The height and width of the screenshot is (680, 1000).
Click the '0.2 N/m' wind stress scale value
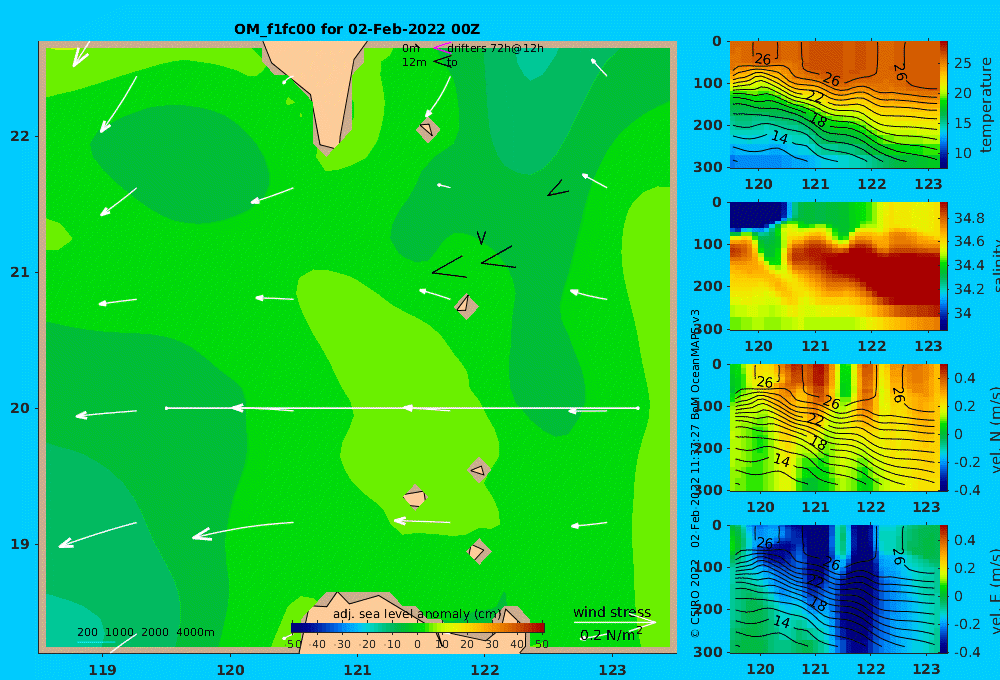pos(610,635)
